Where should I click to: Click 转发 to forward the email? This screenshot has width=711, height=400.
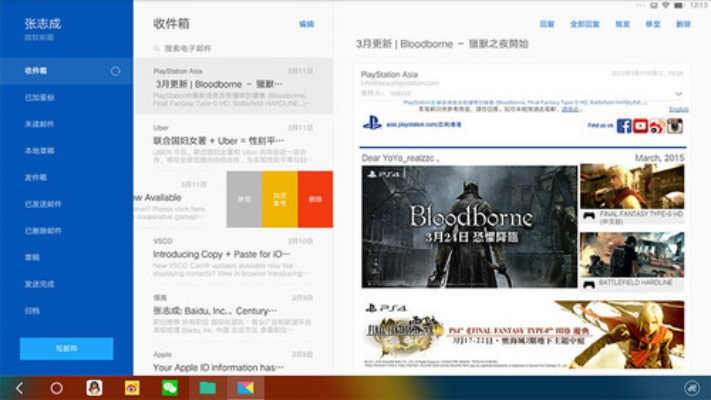click(654, 23)
